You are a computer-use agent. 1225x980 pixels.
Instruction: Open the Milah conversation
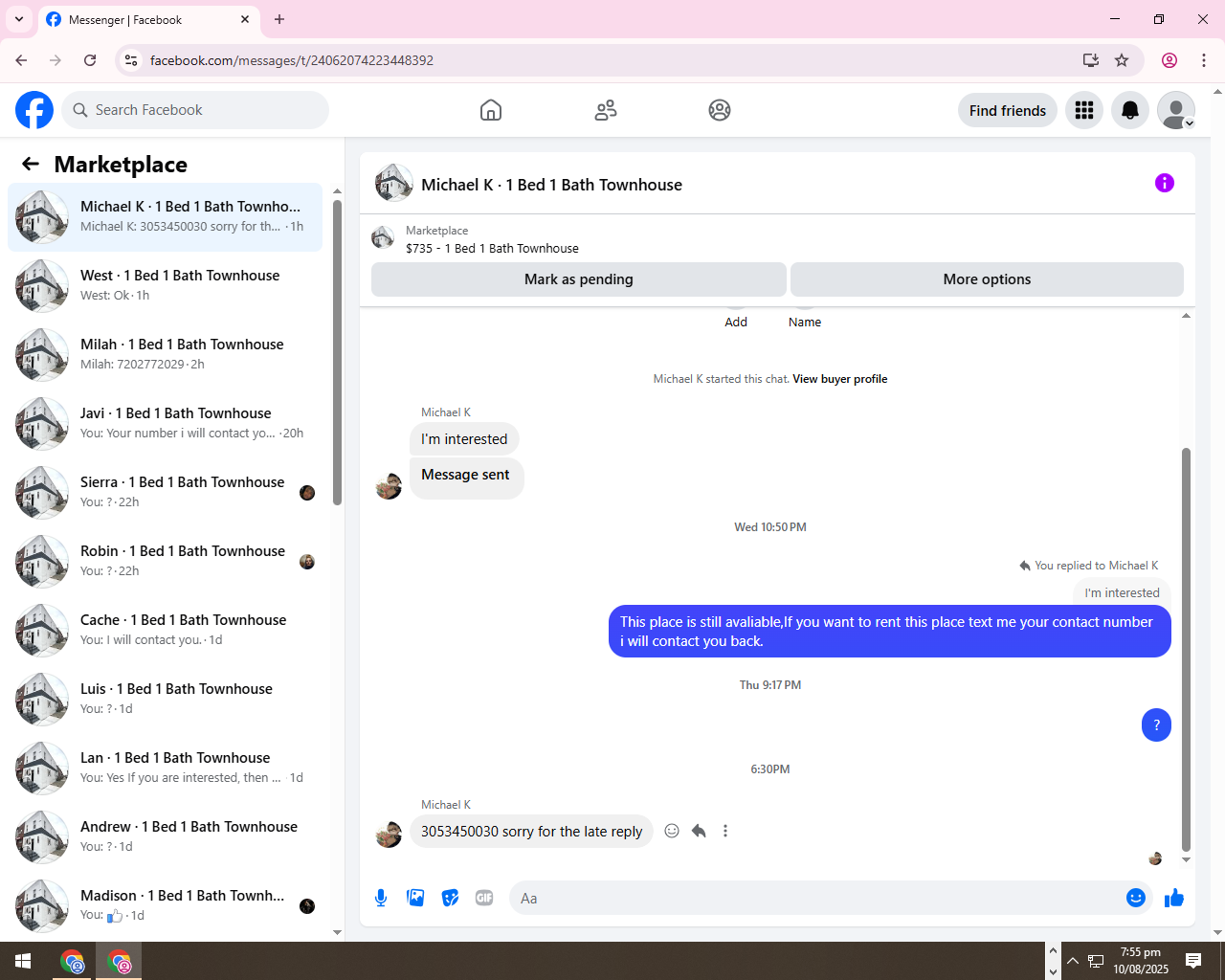click(165, 355)
